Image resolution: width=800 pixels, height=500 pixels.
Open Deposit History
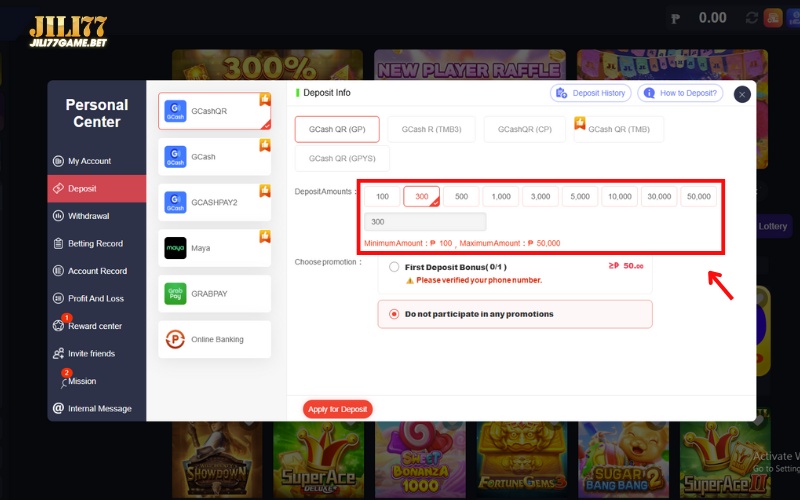[x=590, y=93]
